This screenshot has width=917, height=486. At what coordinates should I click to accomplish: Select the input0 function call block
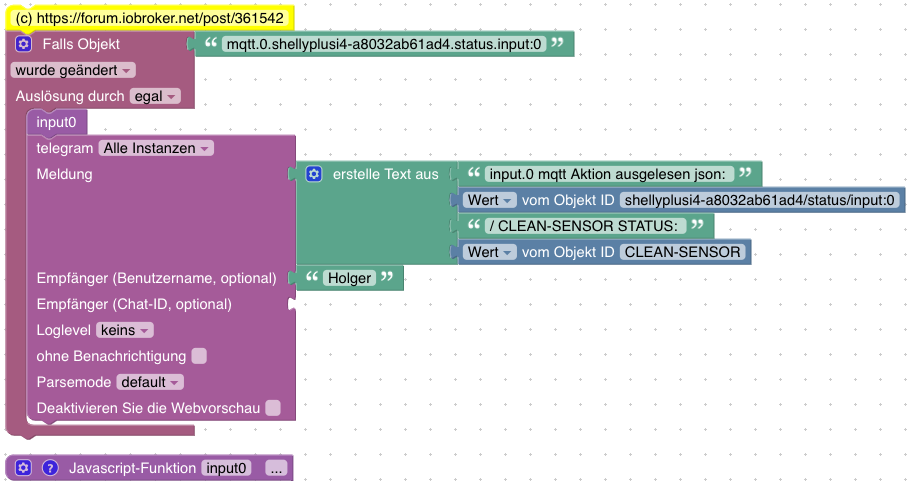click(56, 122)
